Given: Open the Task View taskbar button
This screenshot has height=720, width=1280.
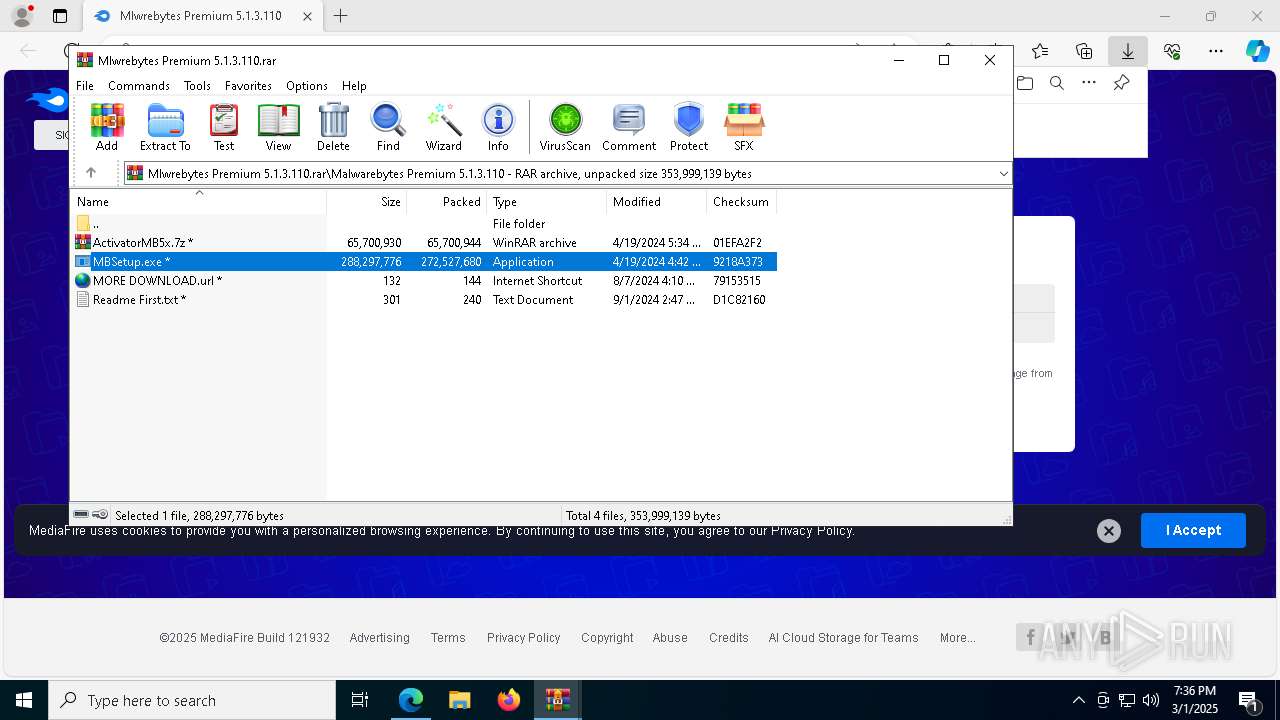Looking at the screenshot, I should [360, 700].
